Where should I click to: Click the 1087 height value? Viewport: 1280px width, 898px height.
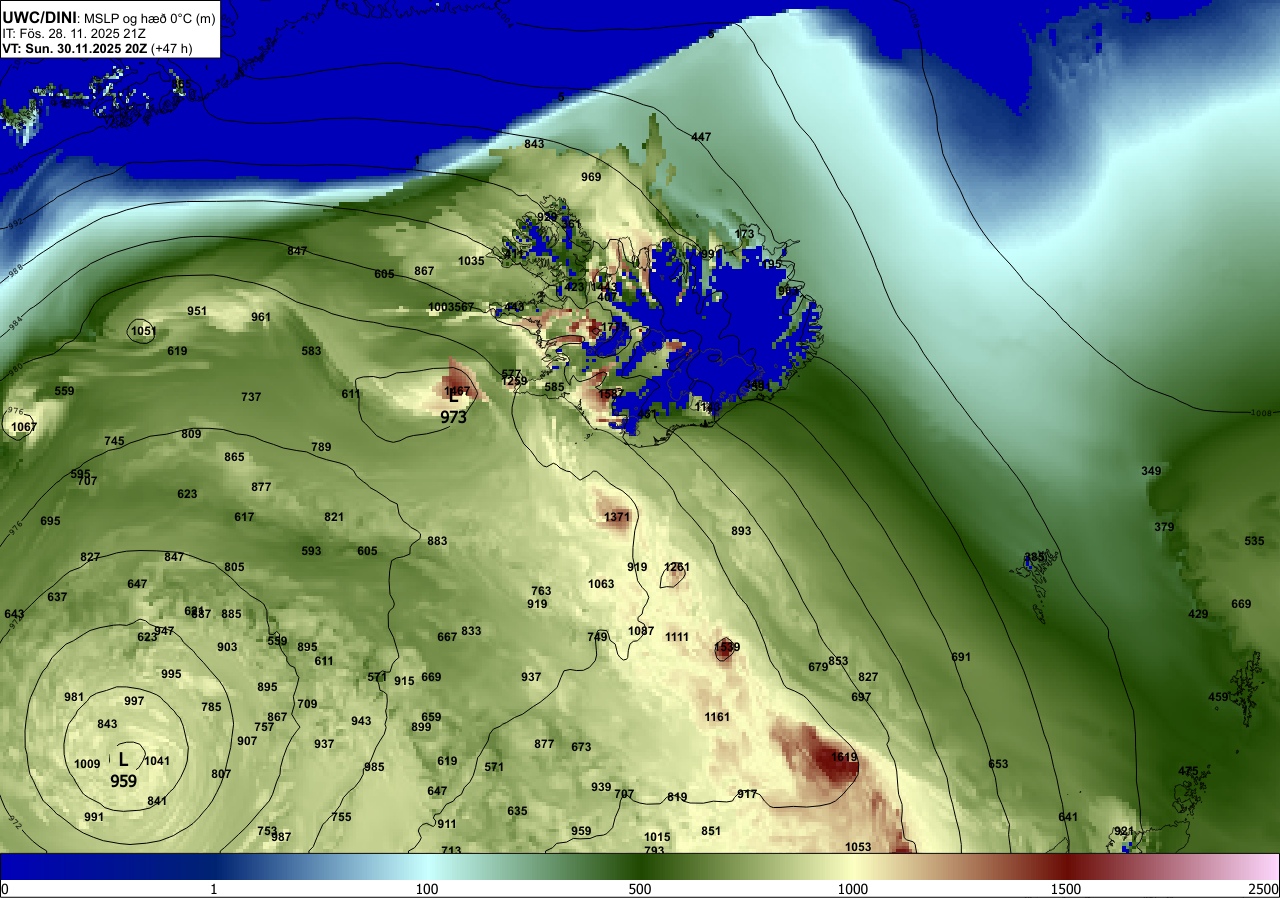tap(641, 631)
